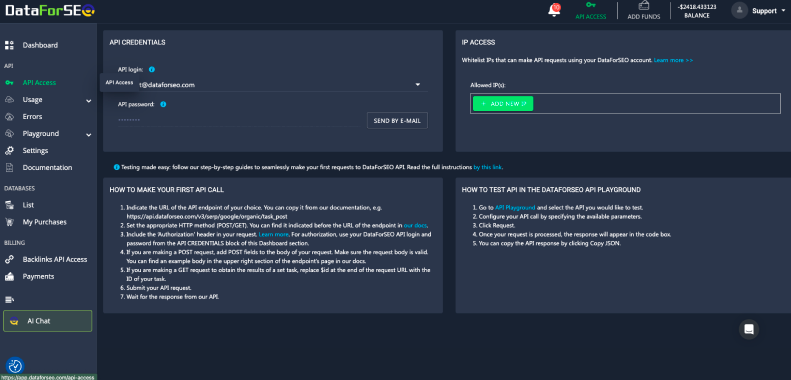Image resolution: width=791 pixels, height=380 pixels.
Task: Open Backlinks API Access menu item
Action: 55,259
